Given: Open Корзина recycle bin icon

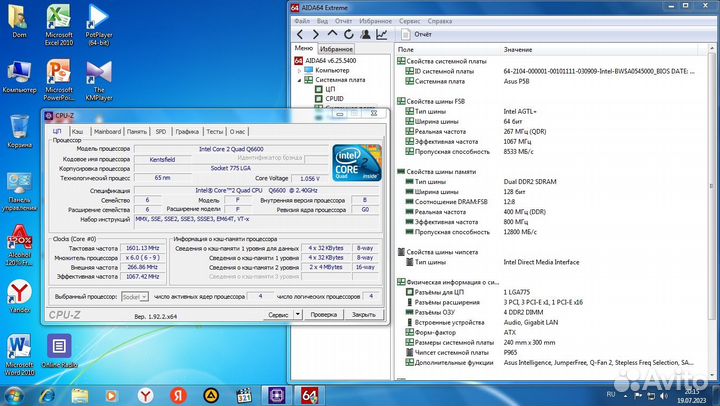Looking at the screenshot, I should tap(19, 131).
